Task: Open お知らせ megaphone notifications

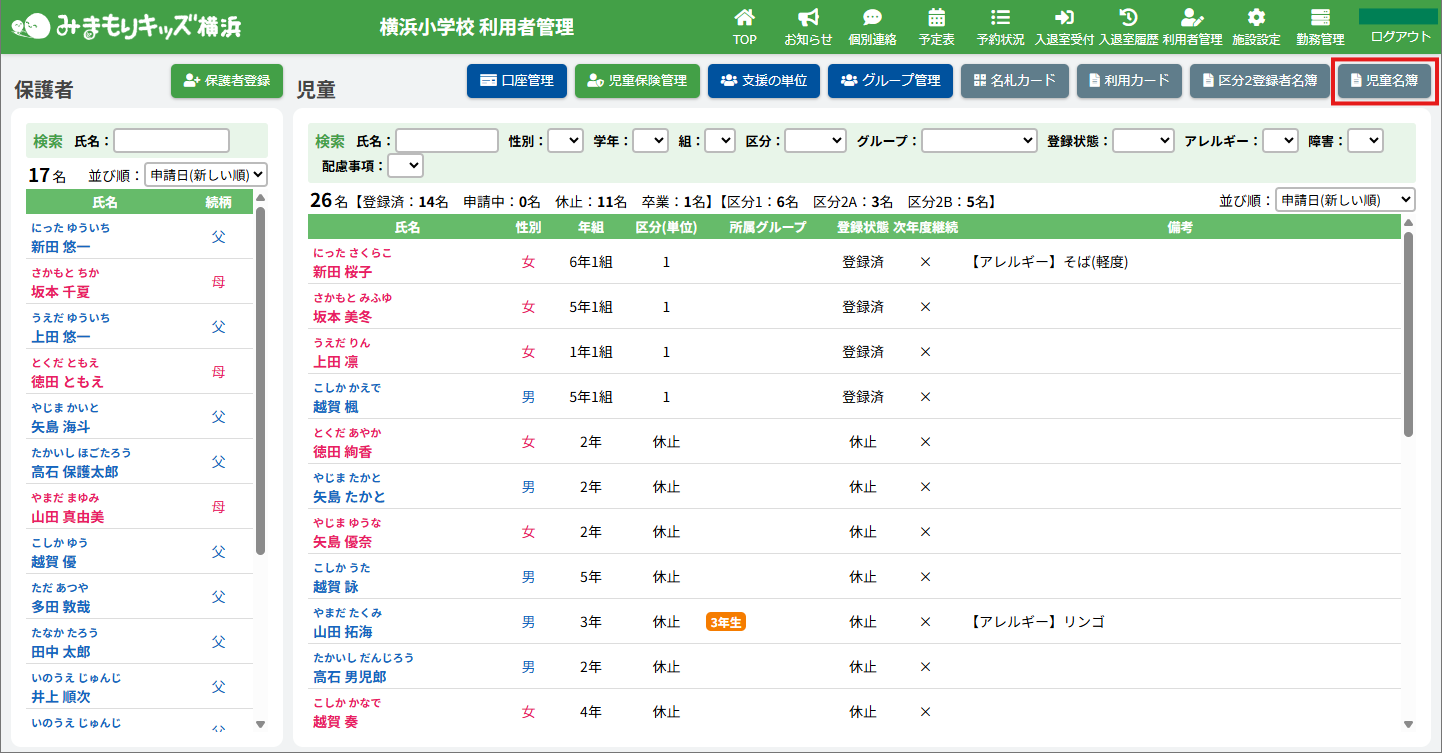Action: [x=808, y=18]
